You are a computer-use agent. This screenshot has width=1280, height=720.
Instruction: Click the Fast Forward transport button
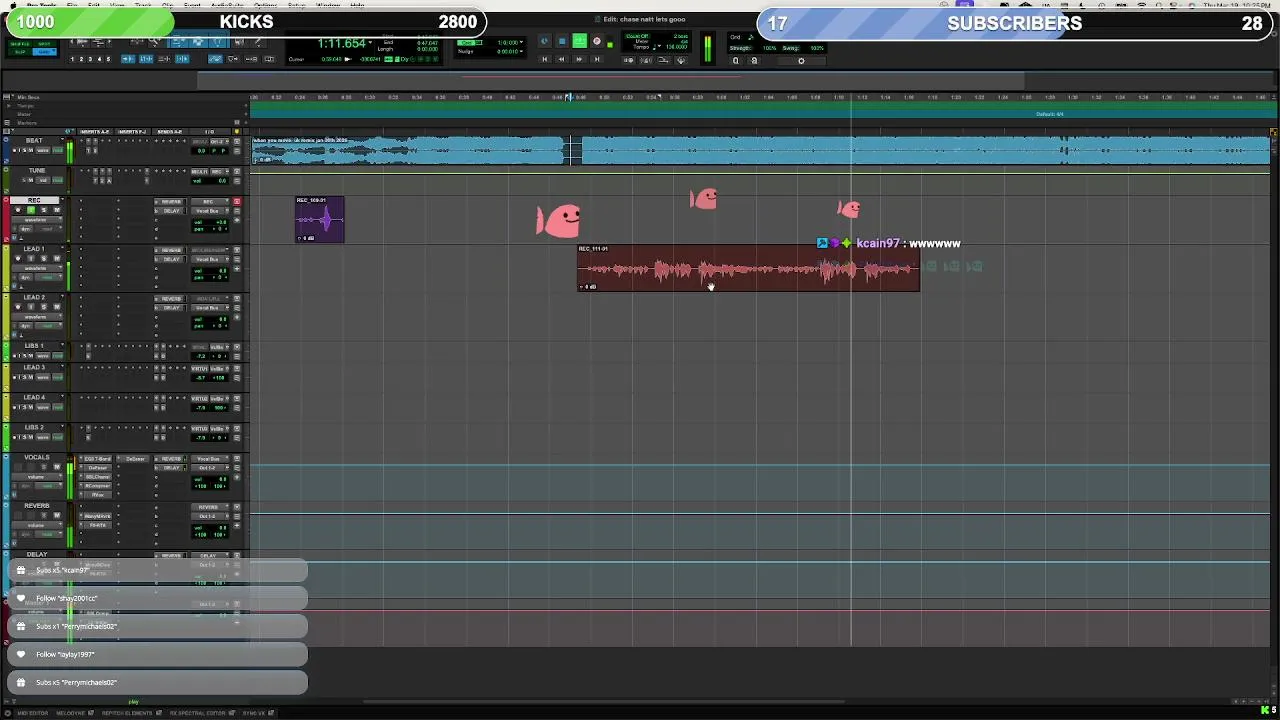point(579,59)
